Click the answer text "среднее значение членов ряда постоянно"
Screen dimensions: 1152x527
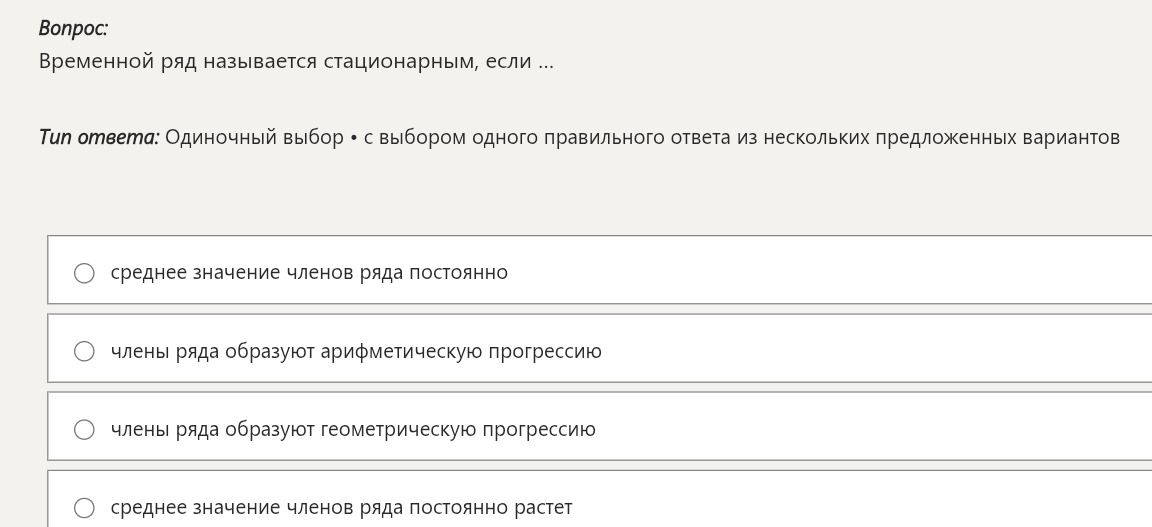[x=309, y=273]
